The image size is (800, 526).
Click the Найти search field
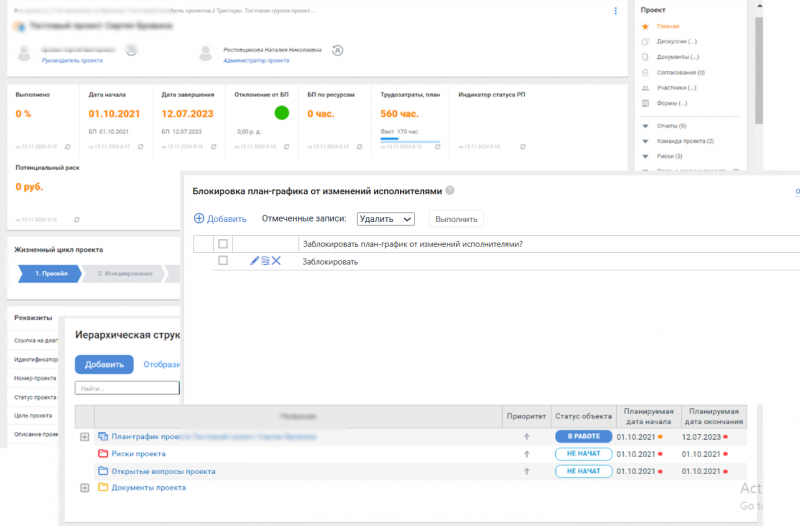pos(127,388)
